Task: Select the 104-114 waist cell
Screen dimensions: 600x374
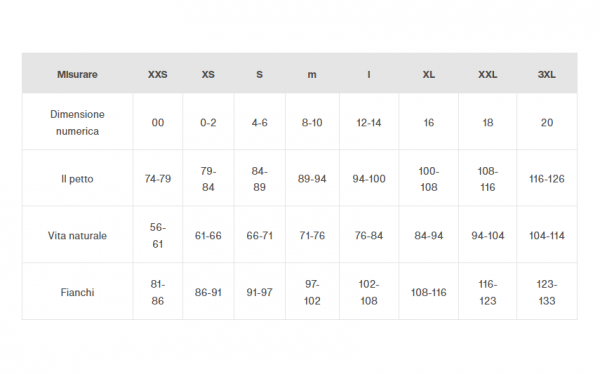Action: pyautogui.click(x=546, y=235)
